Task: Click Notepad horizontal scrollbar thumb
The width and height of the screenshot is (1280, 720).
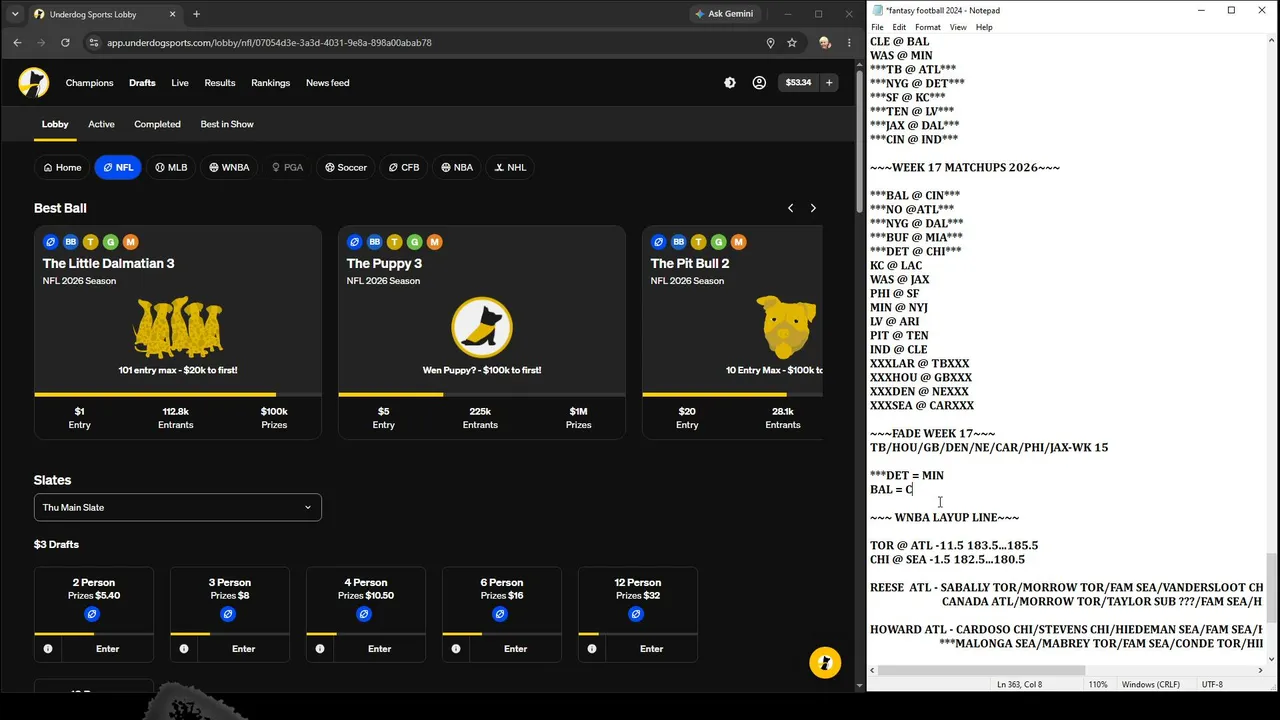Action: (981, 670)
